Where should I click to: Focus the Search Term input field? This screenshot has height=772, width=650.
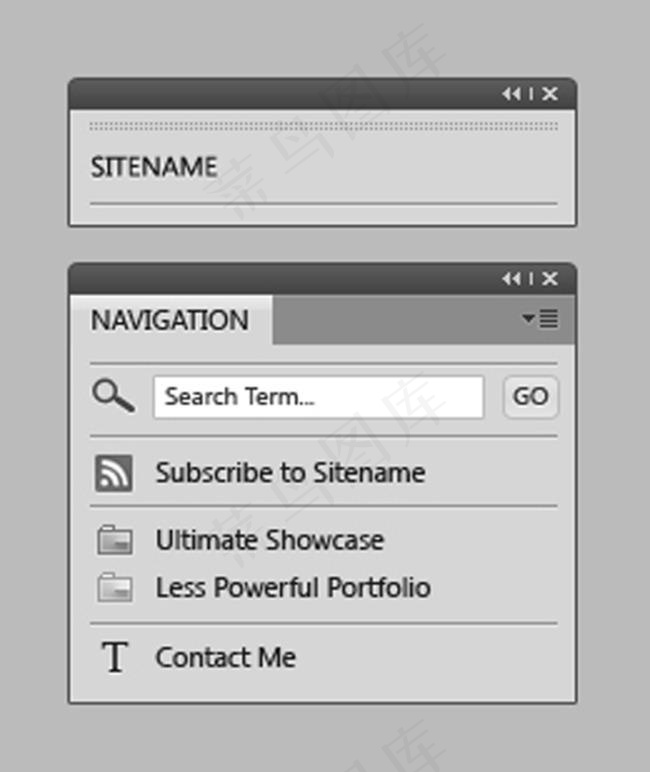click(318, 397)
